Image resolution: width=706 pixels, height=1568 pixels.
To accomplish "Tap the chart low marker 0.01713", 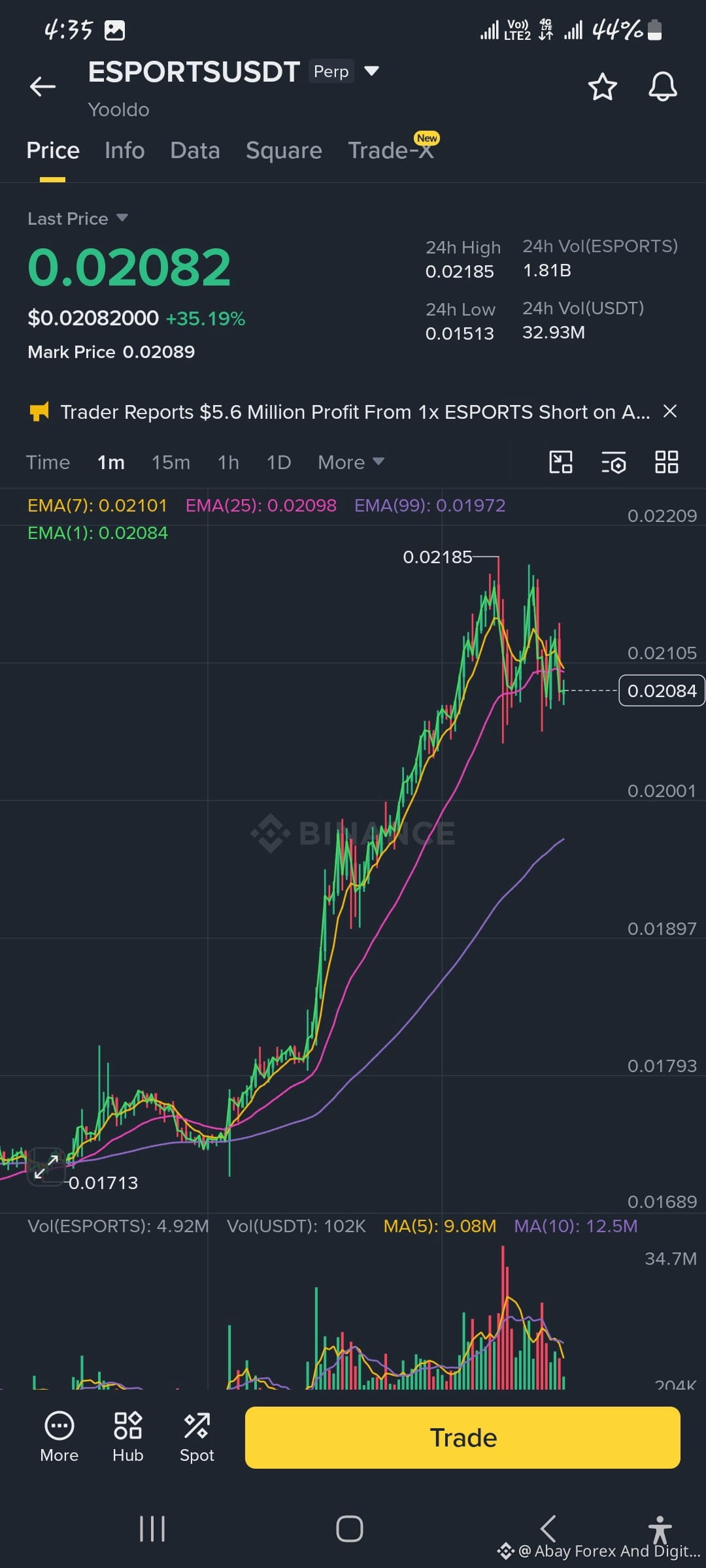I will click(103, 1183).
